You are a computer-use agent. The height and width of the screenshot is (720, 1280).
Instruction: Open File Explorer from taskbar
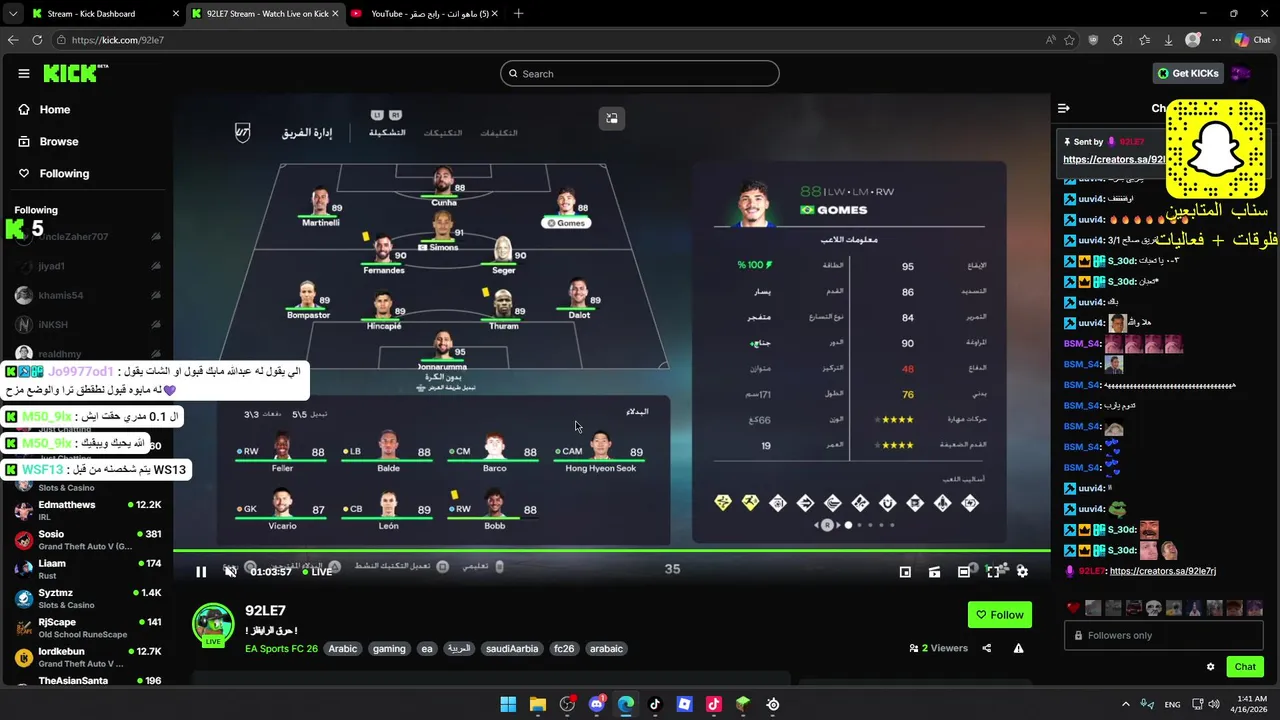(x=537, y=704)
